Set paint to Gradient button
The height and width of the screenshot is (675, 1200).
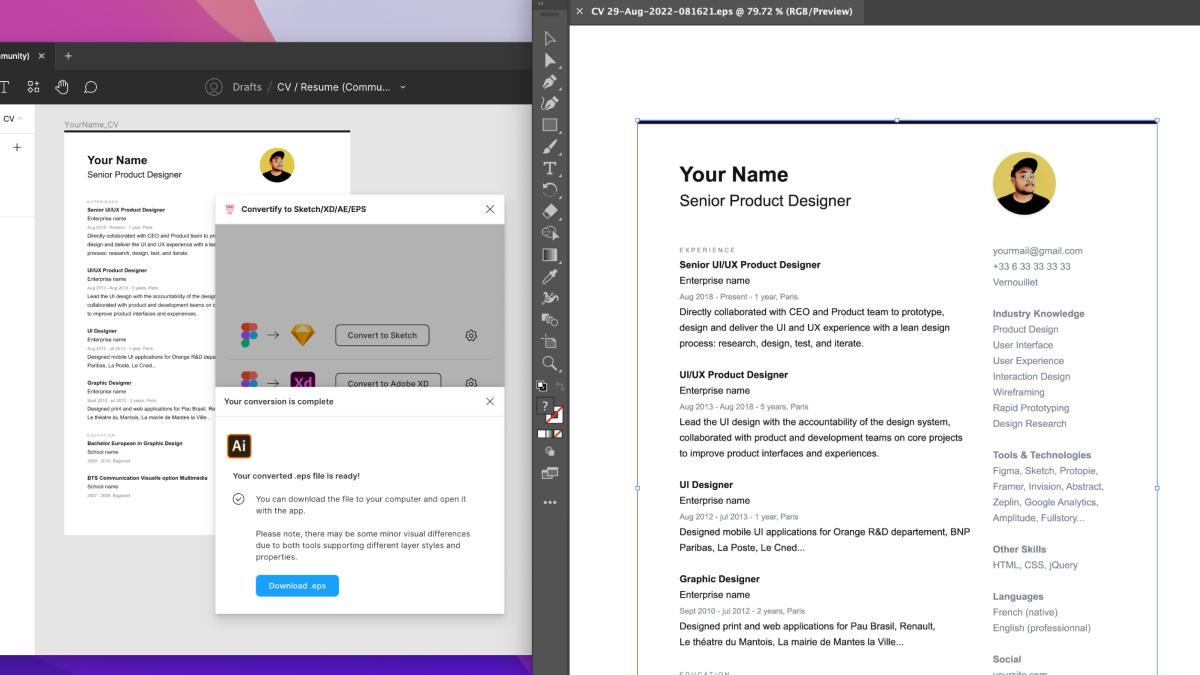550,435
